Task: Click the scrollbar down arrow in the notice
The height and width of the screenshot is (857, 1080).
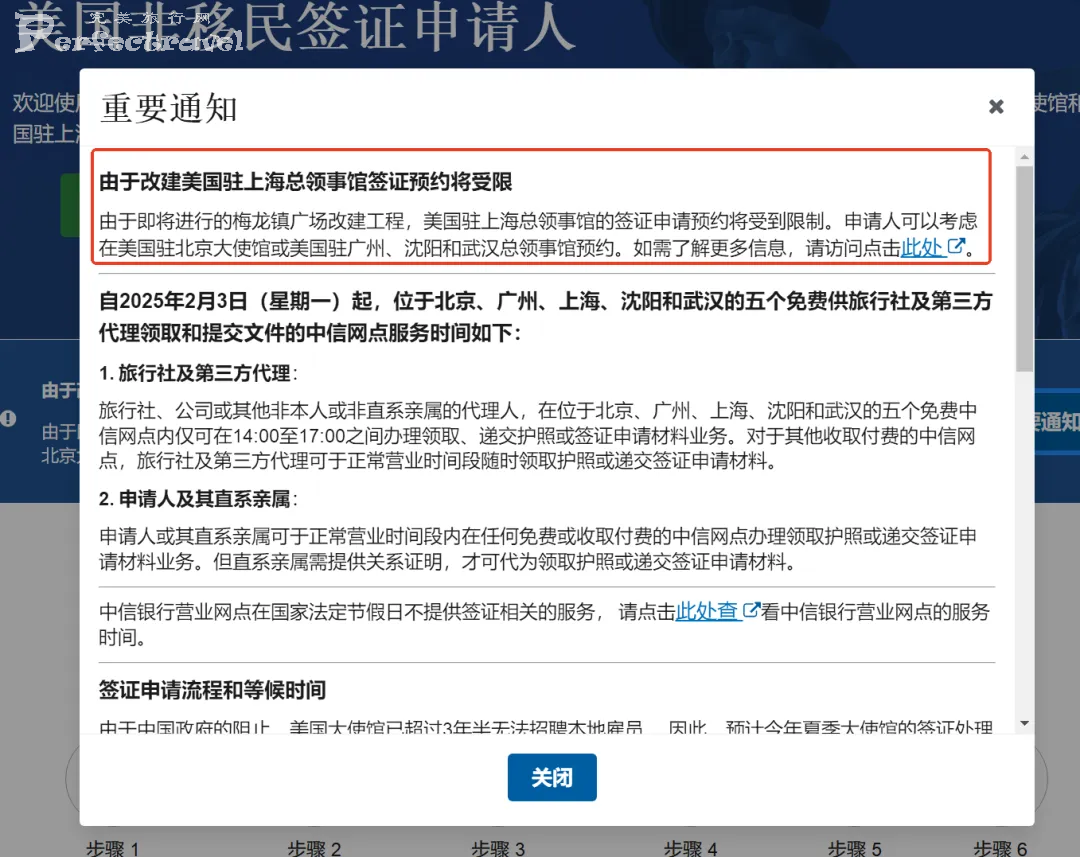Action: 1024,723
